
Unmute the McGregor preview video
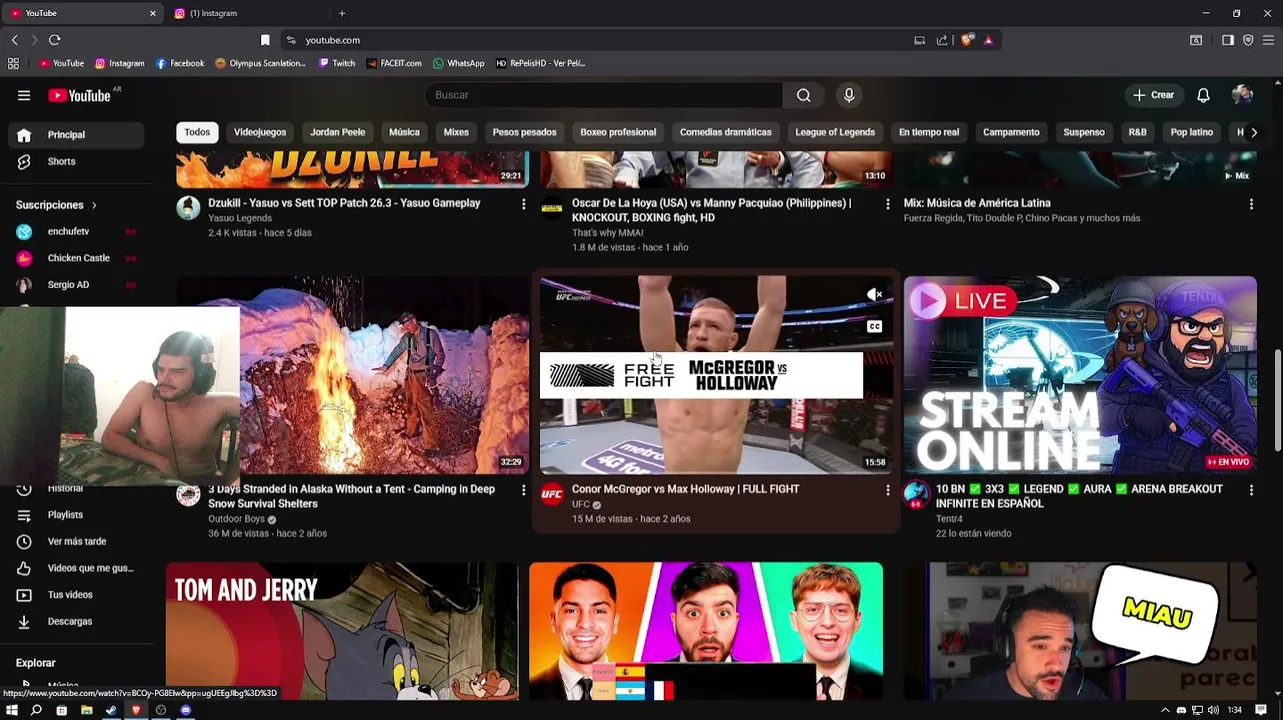[x=874, y=294]
